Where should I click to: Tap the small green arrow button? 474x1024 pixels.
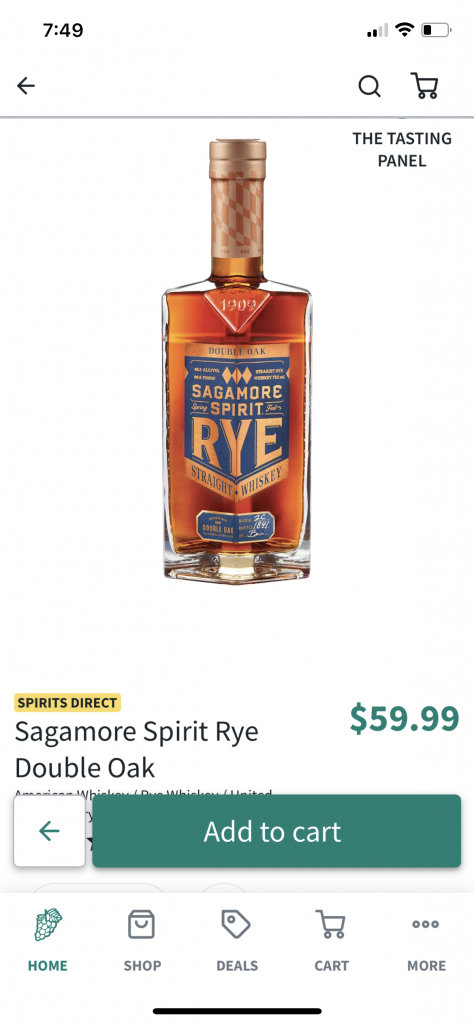click(x=50, y=831)
